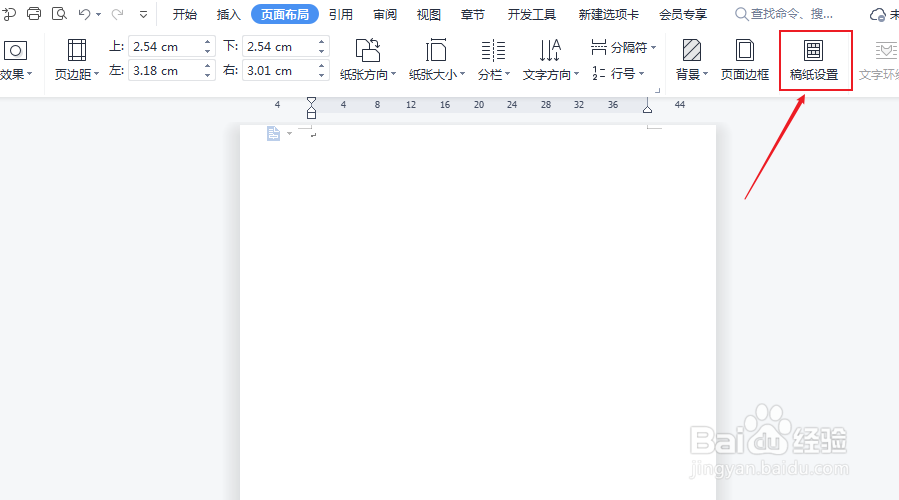Click the right indent marker on ruler
The width and height of the screenshot is (899, 500).
pyautogui.click(x=647, y=107)
